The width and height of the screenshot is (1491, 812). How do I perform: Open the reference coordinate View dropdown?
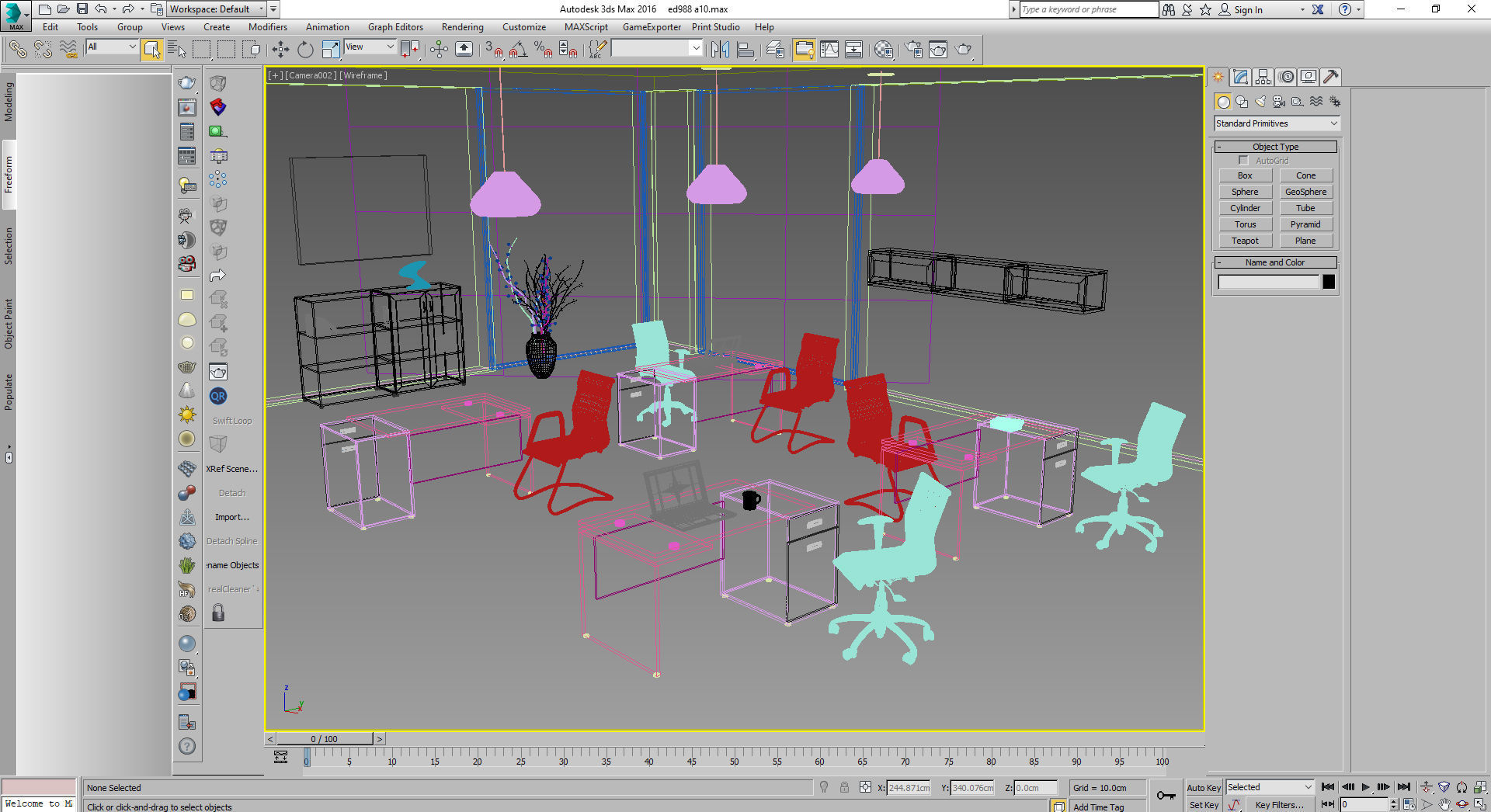coord(370,47)
